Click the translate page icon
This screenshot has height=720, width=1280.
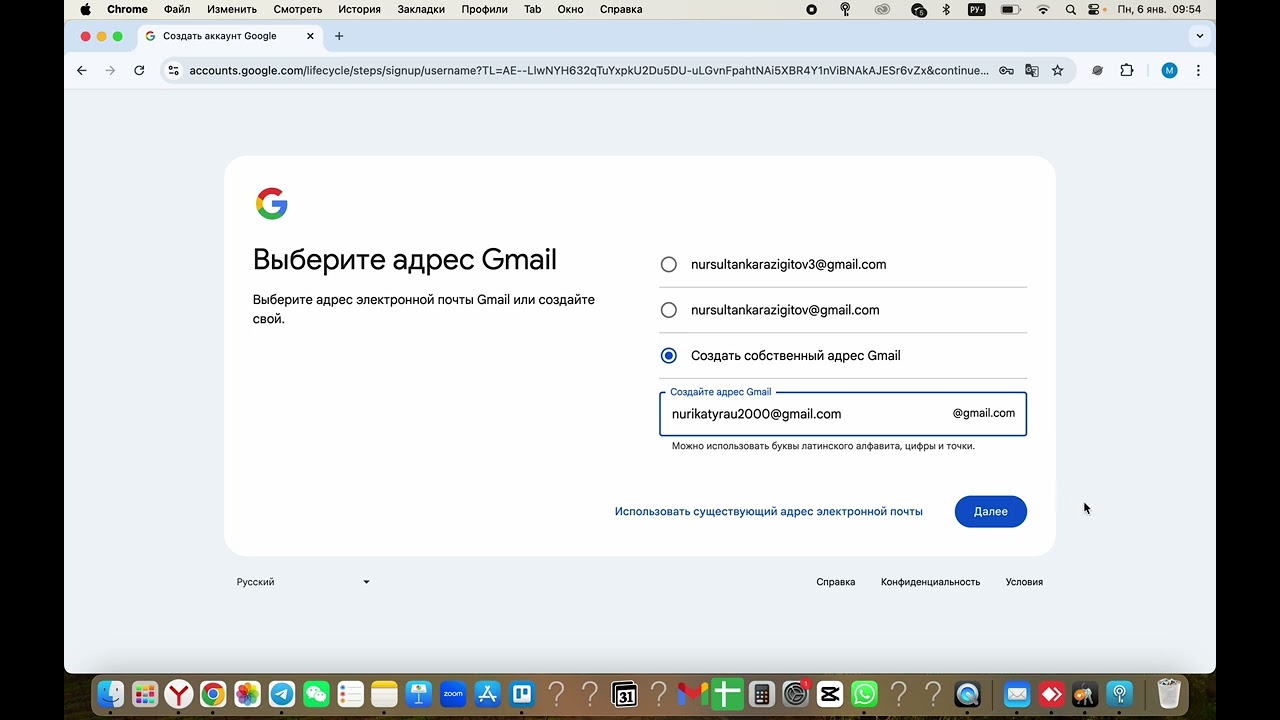click(x=1032, y=71)
